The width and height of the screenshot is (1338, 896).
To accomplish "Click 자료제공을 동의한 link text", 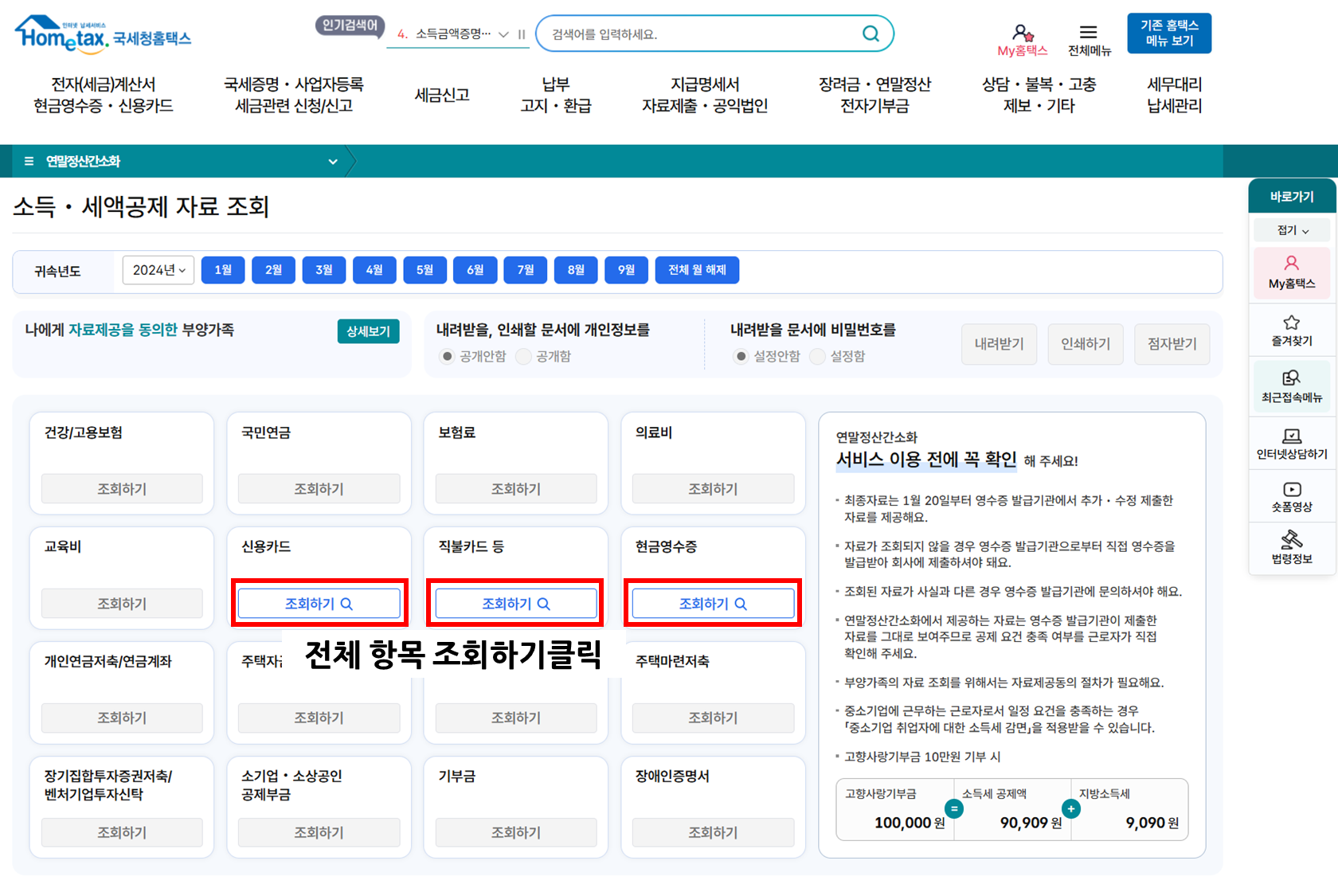I will 123,330.
